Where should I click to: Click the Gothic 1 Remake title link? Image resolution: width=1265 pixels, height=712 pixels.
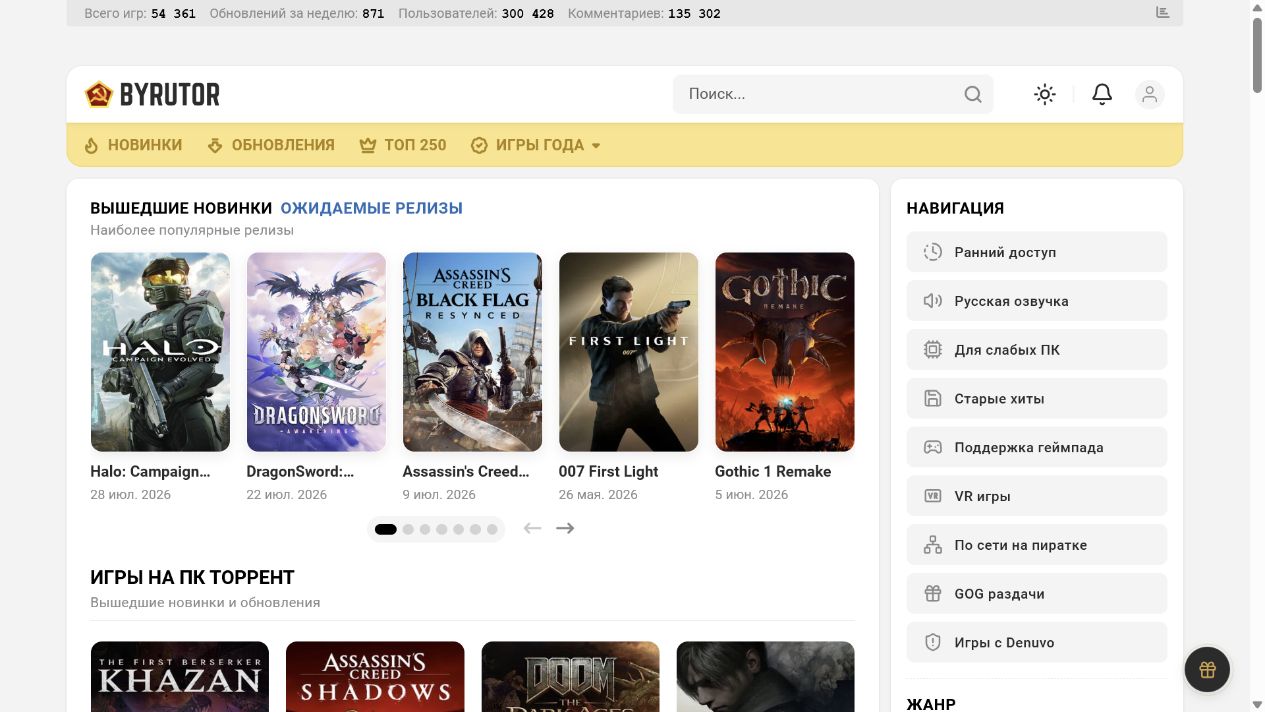pyautogui.click(x=773, y=471)
